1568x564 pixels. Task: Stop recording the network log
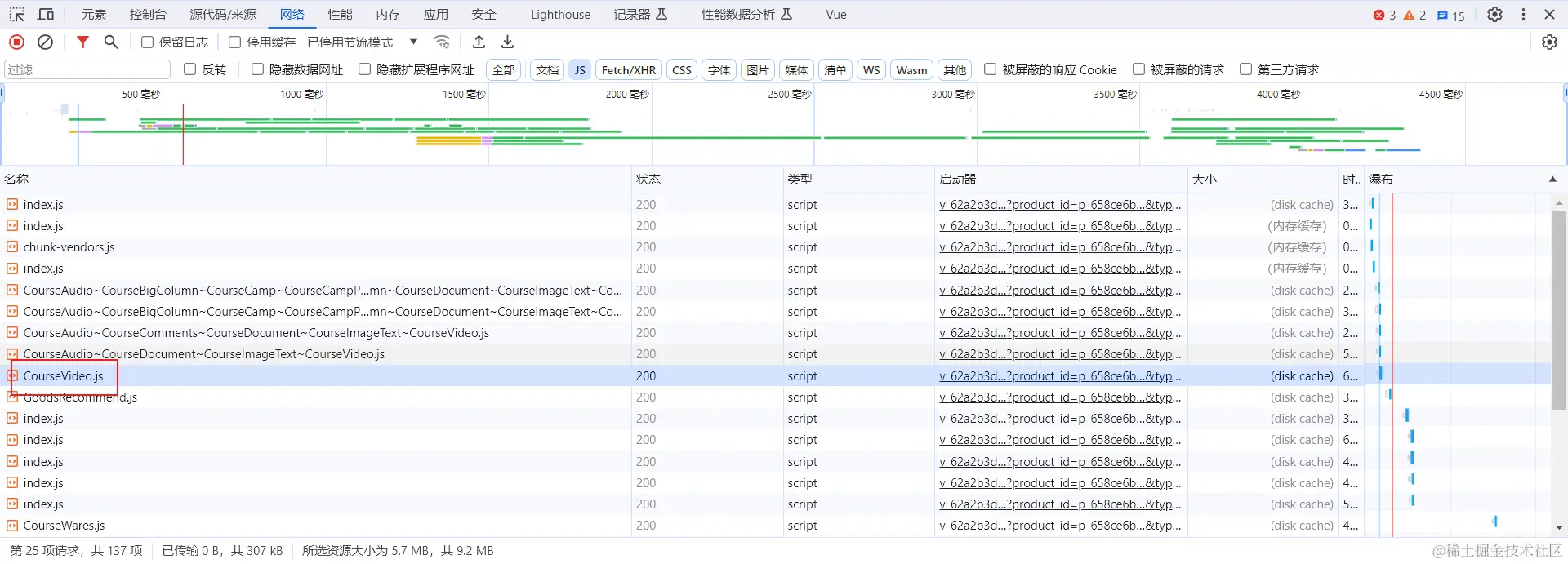point(16,42)
